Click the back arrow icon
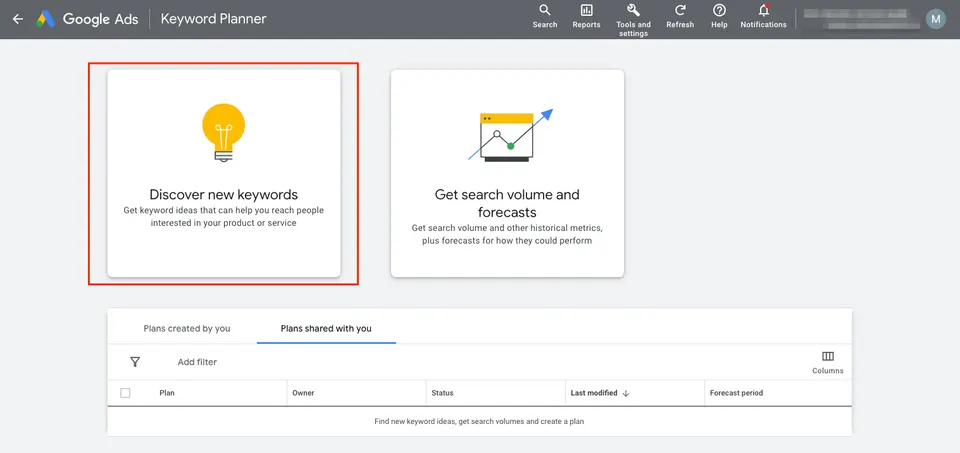The width and height of the screenshot is (960, 453). pyautogui.click(x=18, y=19)
